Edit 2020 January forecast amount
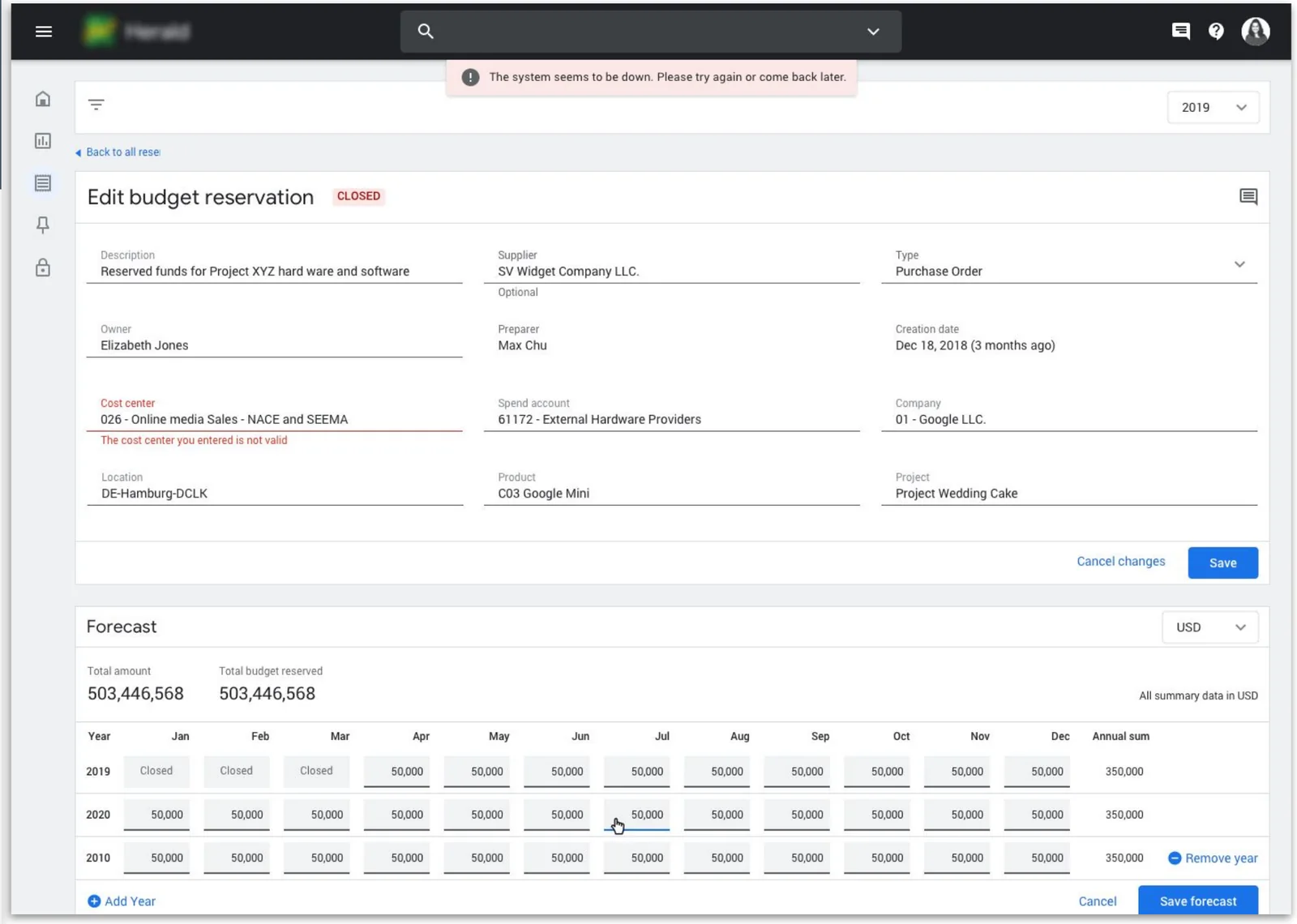Screen dimensions: 1297x924 (156, 815)
